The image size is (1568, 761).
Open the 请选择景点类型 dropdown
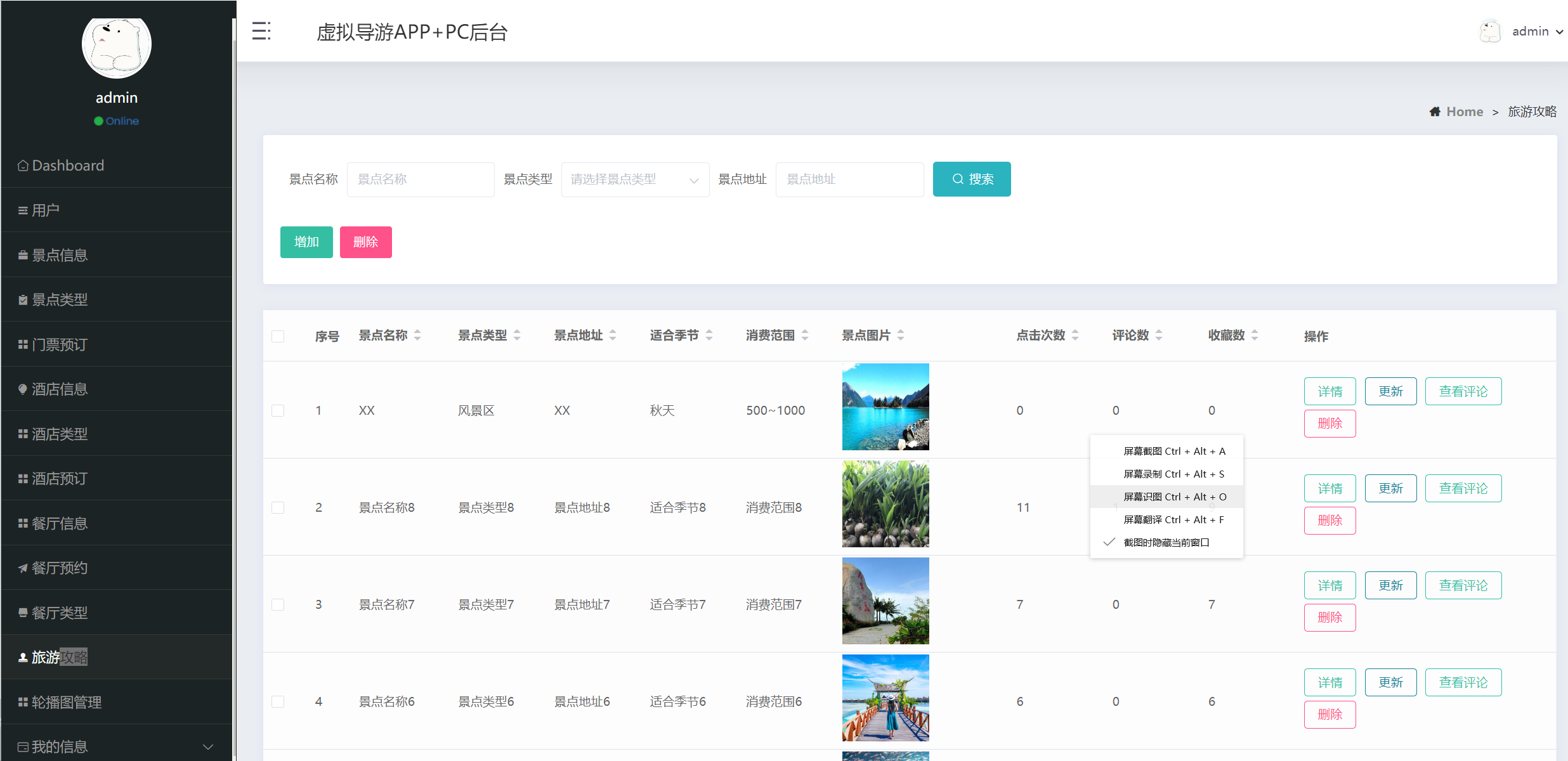coord(634,179)
